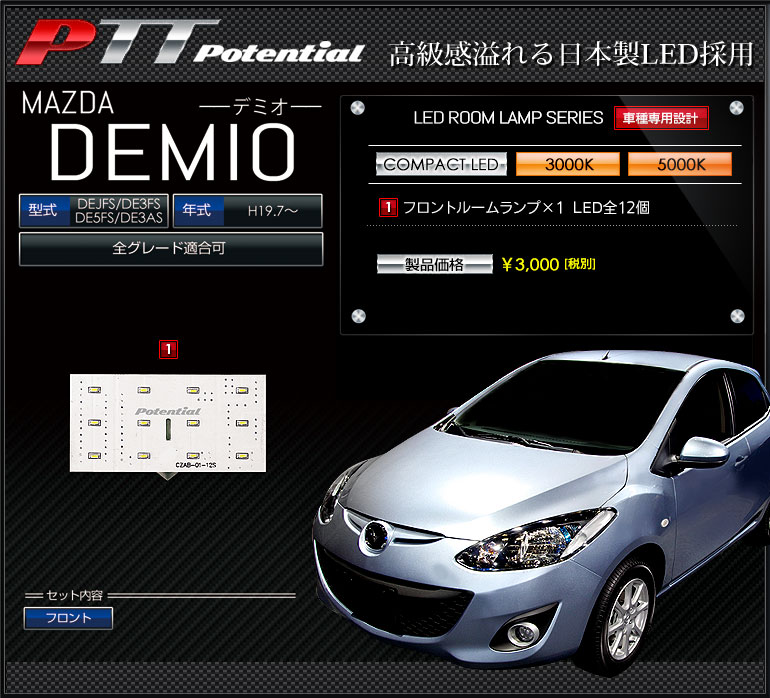Viewport: 770px width, 698px height.
Task: Open the LED room lamp board image
Action: point(167,418)
